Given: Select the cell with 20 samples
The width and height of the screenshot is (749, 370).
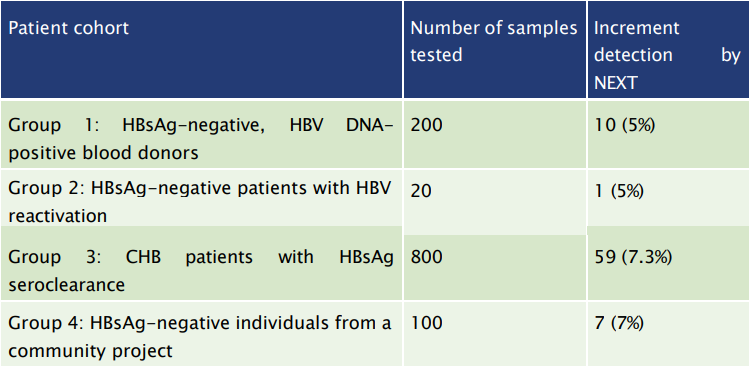Looking at the screenshot, I should coord(495,201).
